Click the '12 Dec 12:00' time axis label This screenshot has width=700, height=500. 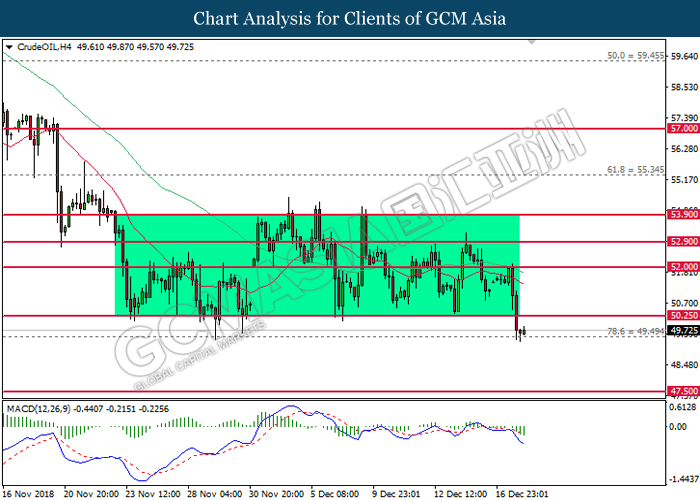pyautogui.click(x=461, y=494)
